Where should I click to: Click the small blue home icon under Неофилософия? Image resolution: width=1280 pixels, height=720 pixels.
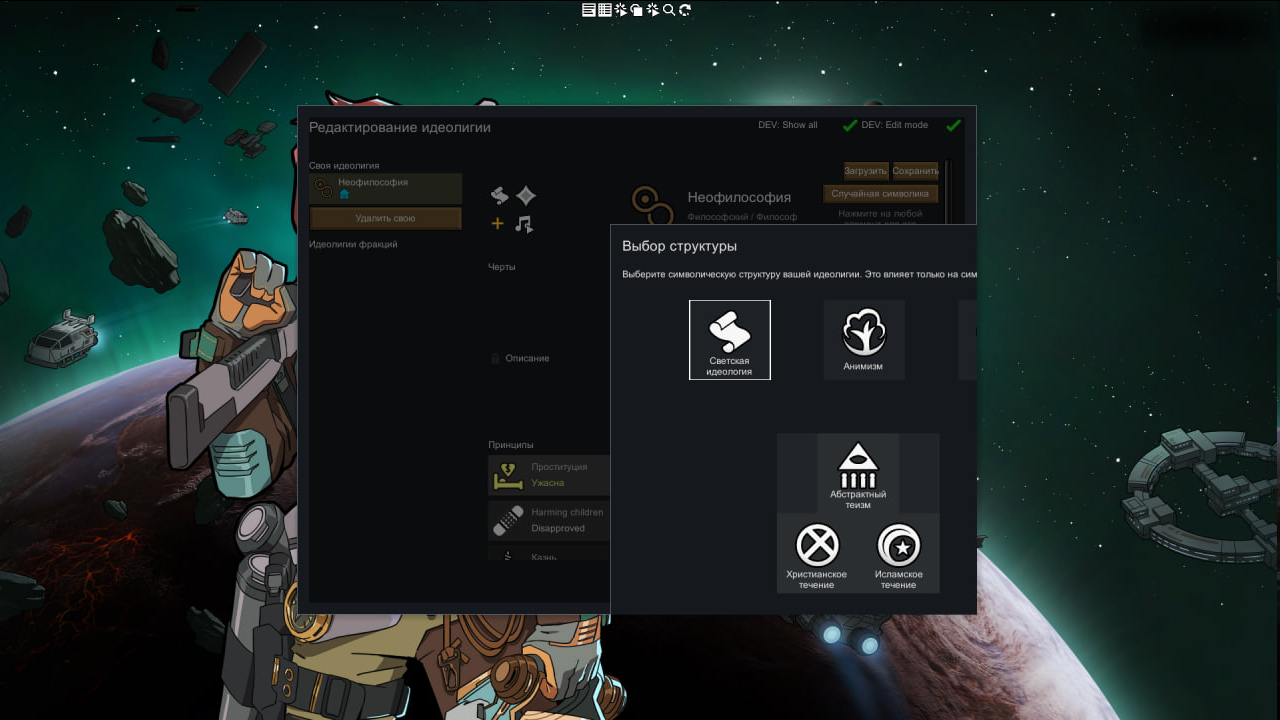pyautogui.click(x=344, y=194)
